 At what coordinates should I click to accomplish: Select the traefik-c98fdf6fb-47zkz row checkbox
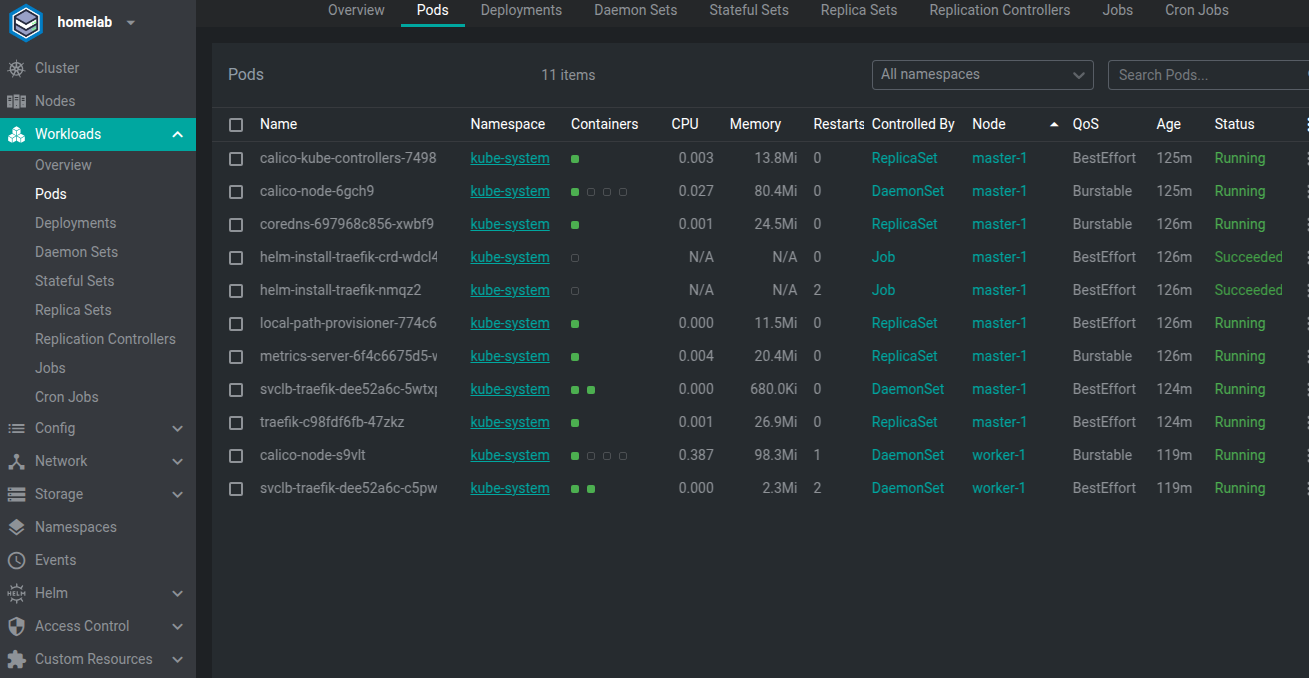click(236, 422)
